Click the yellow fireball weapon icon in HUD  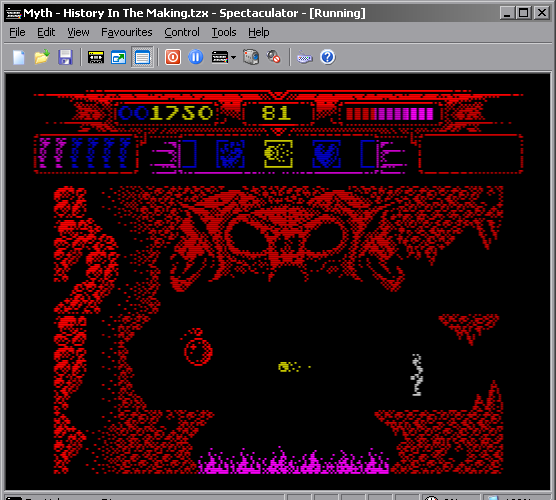pyautogui.click(x=278, y=154)
